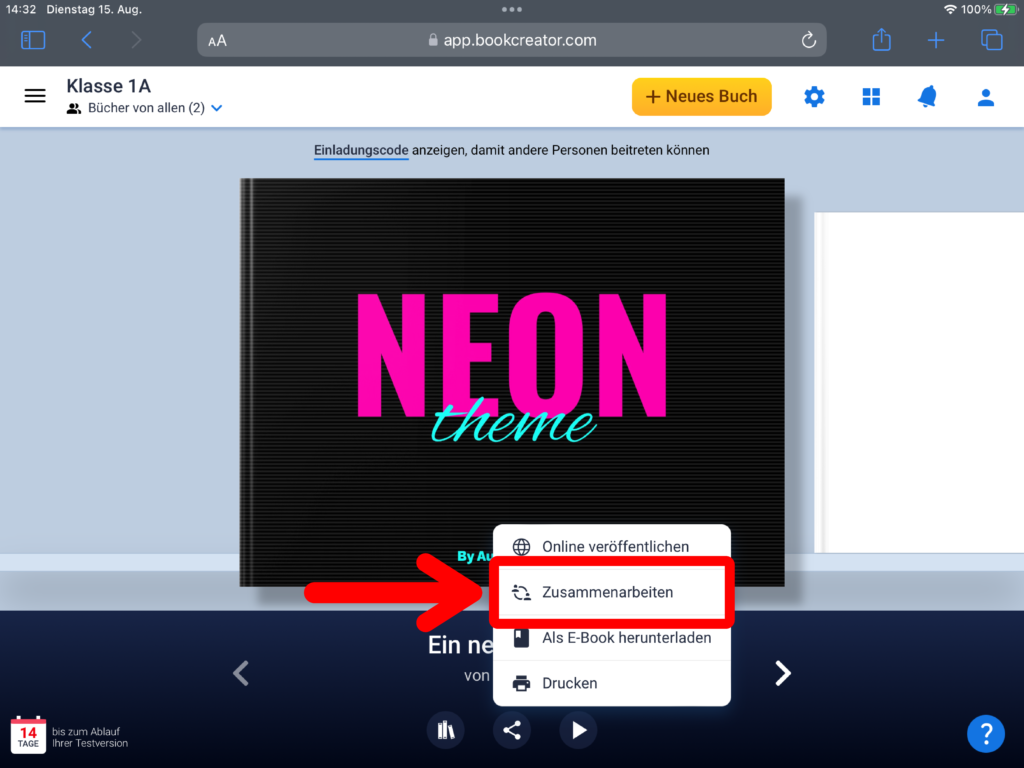The width and height of the screenshot is (1024, 768).
Task: Open the settings gear icon
Action: click(x=815, y=97)
